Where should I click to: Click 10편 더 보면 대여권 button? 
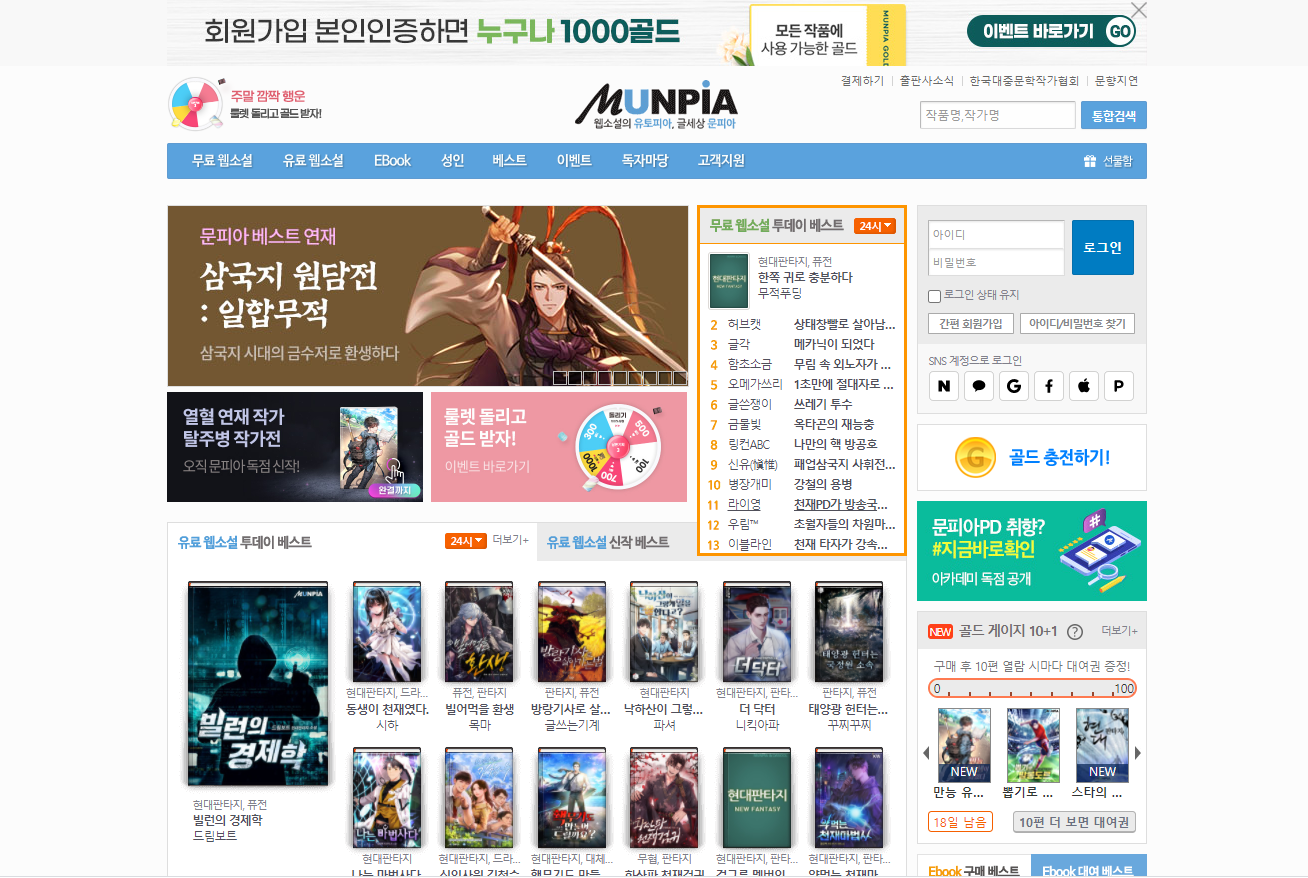[1075, 822]
